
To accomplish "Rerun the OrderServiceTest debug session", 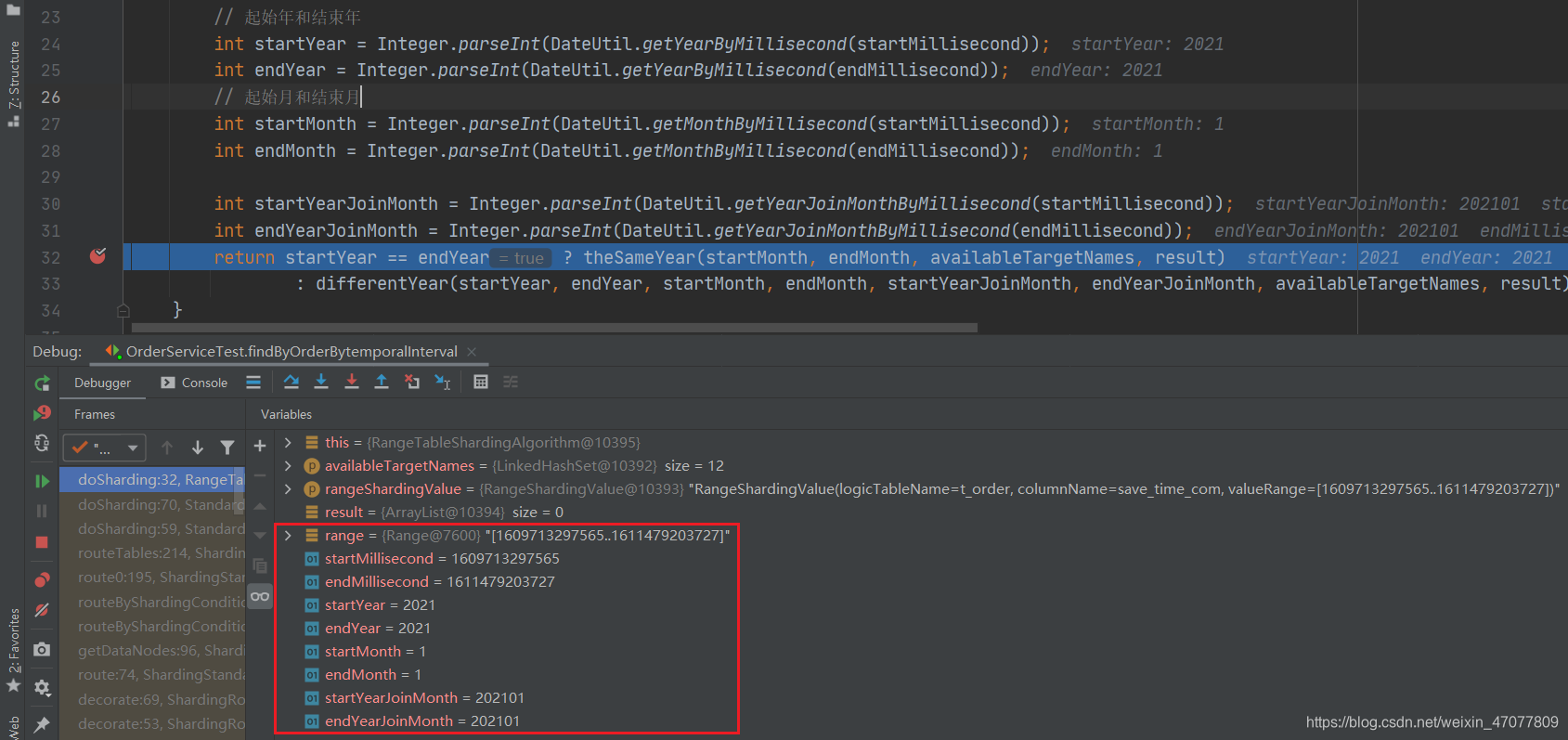I will pyautogui.click(x=42, y=383).
